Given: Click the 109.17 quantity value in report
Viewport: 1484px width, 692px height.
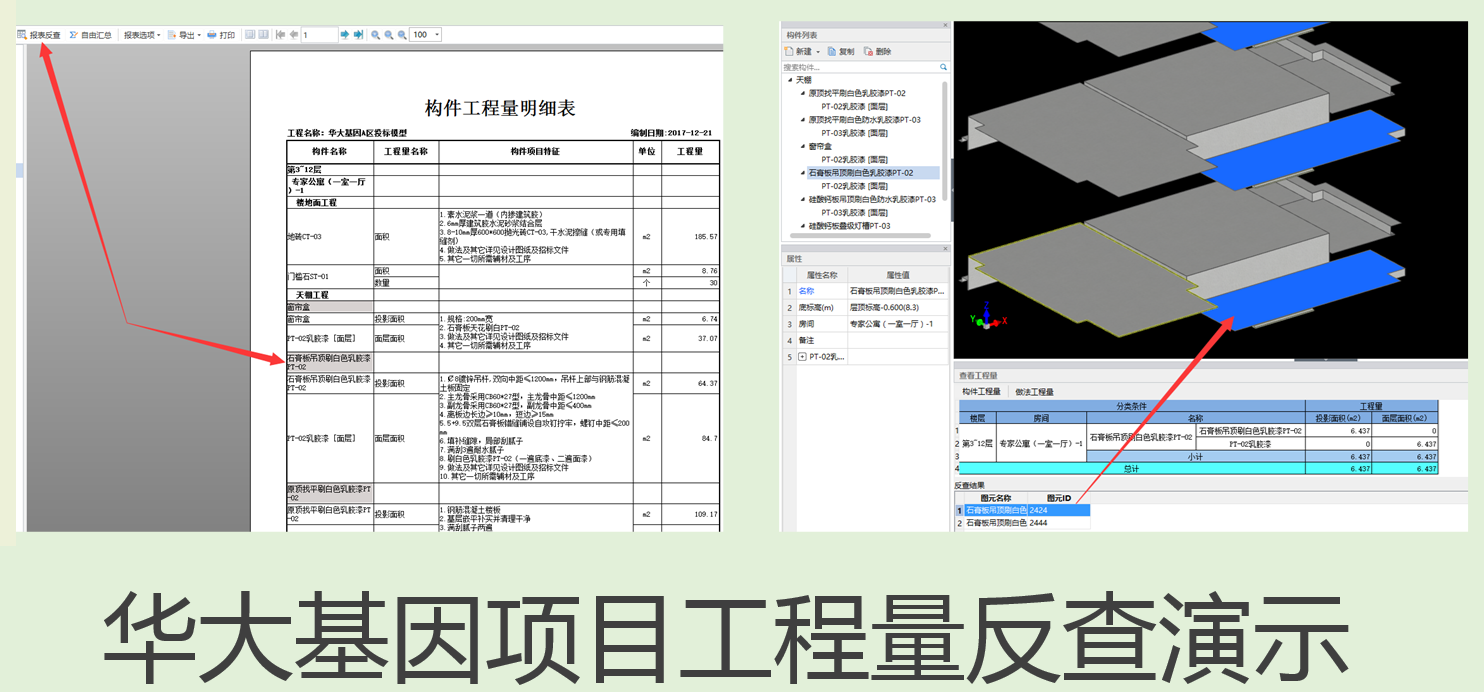Looking at the screenshot, I should click(x=705, y=514).
